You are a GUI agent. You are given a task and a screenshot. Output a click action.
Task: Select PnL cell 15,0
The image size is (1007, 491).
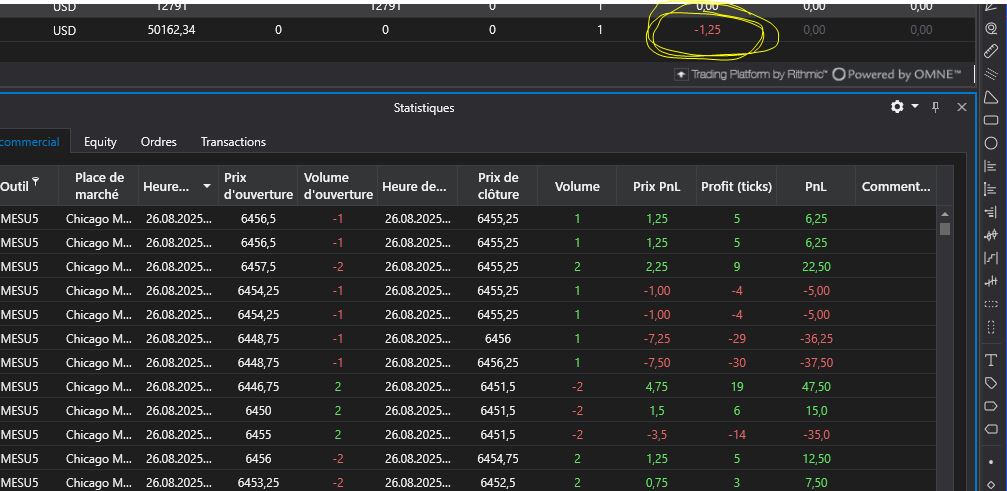click(816, 411)
